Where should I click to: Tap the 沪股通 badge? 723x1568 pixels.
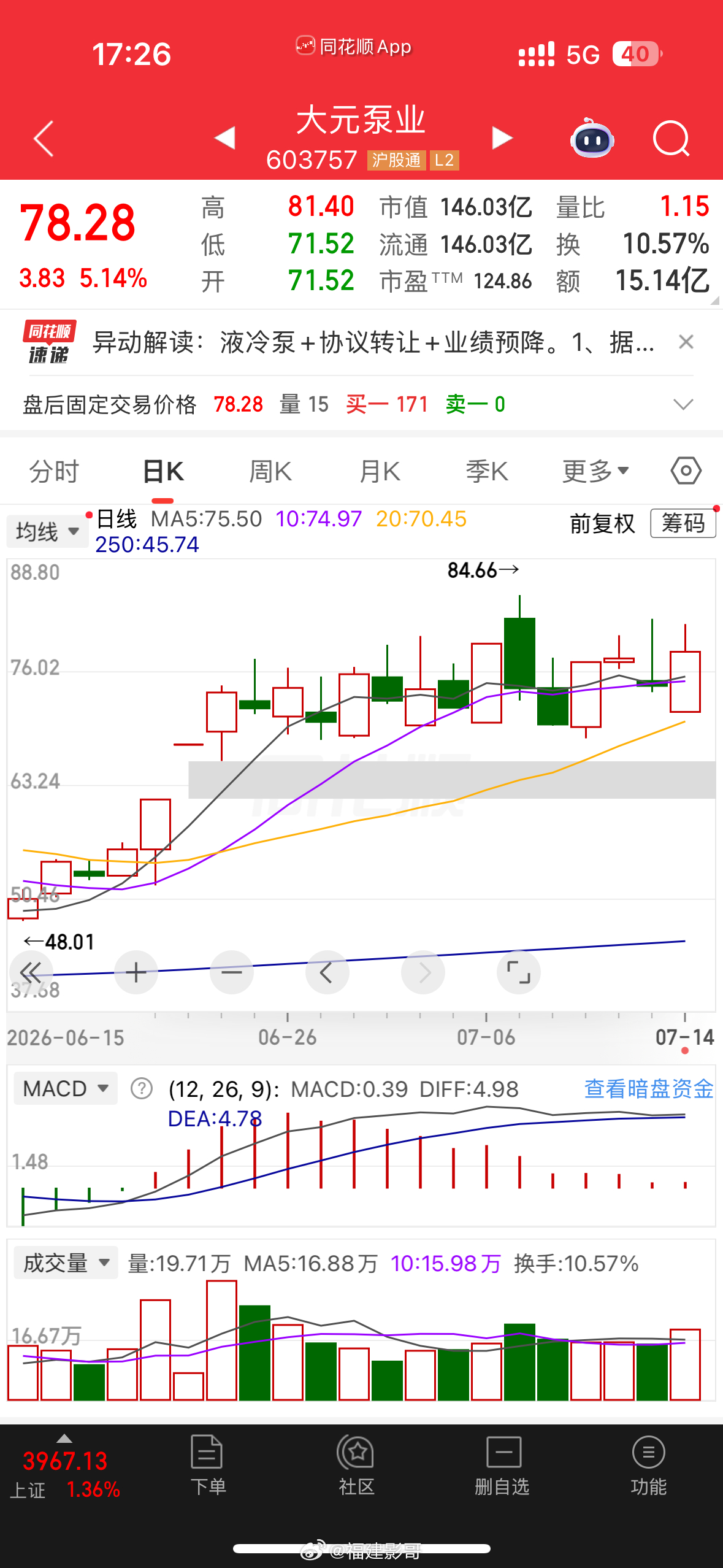pyautogui.click(x=396, y=161)
